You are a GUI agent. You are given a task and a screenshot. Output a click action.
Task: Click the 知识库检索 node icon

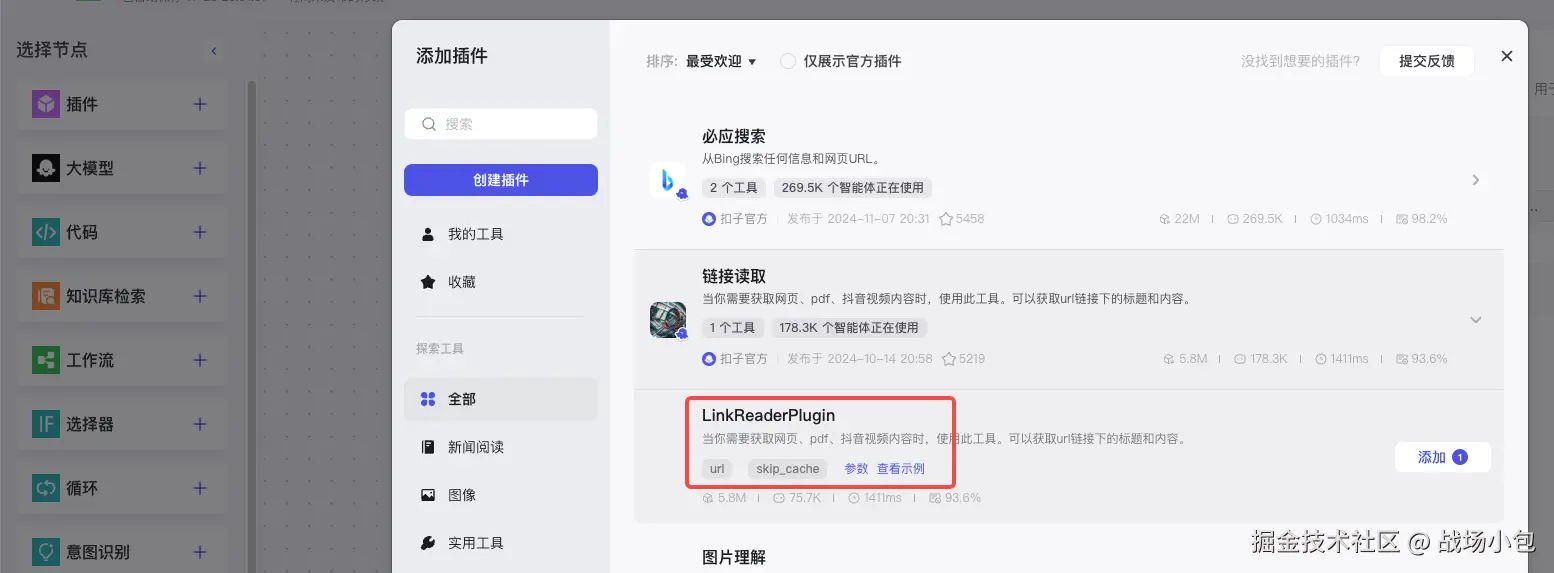46,296
